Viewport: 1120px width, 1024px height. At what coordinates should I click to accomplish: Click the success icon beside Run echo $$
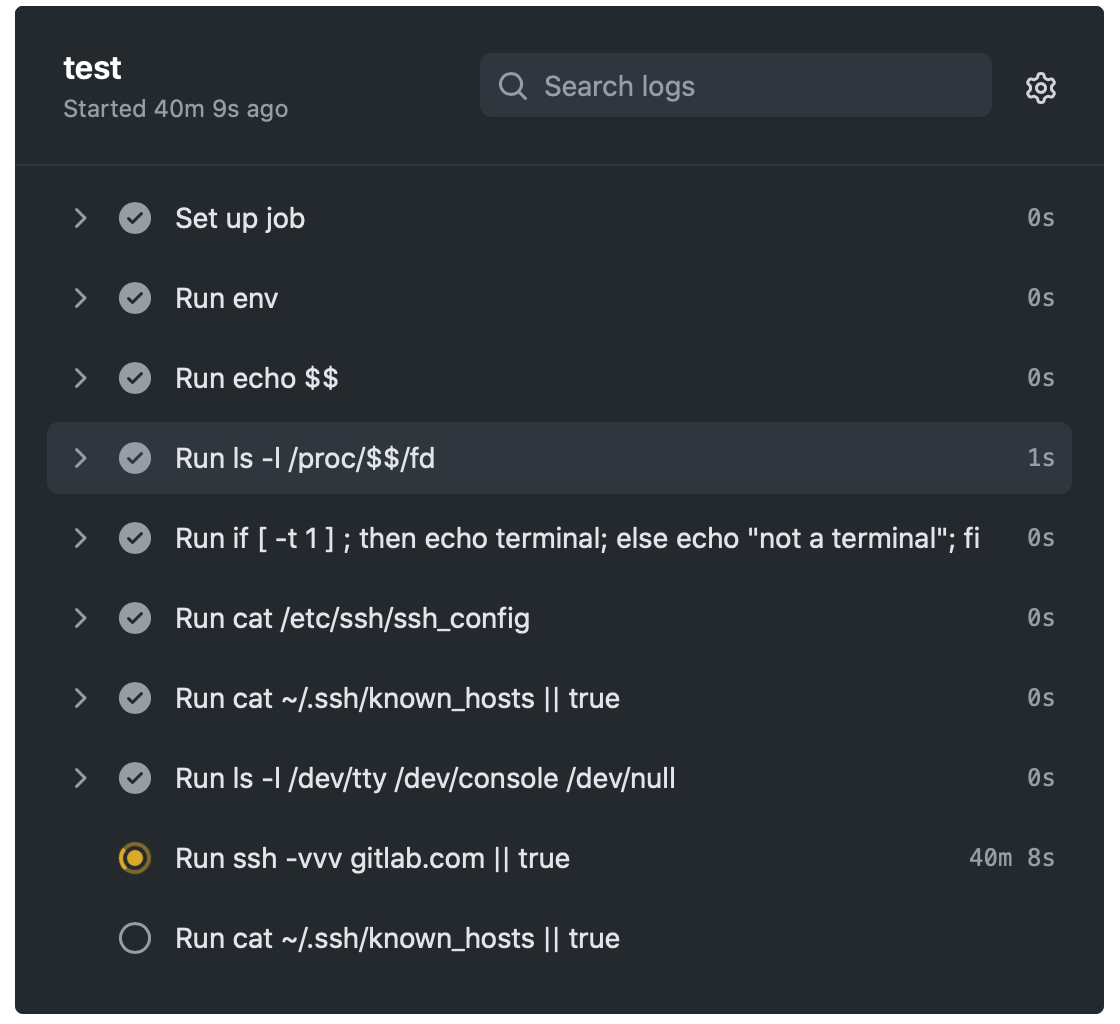coord(135,378)
